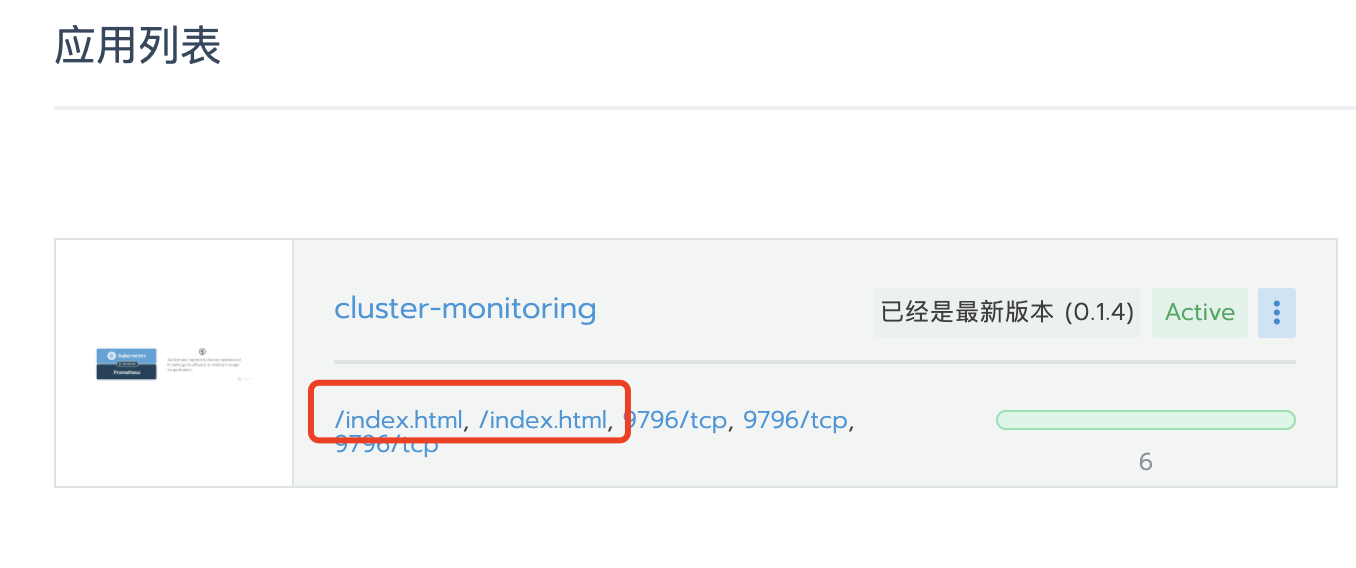Open the wrapped third 9796/tcp link
Viewport: 1356px width, 568px height.
pos(386,445)
